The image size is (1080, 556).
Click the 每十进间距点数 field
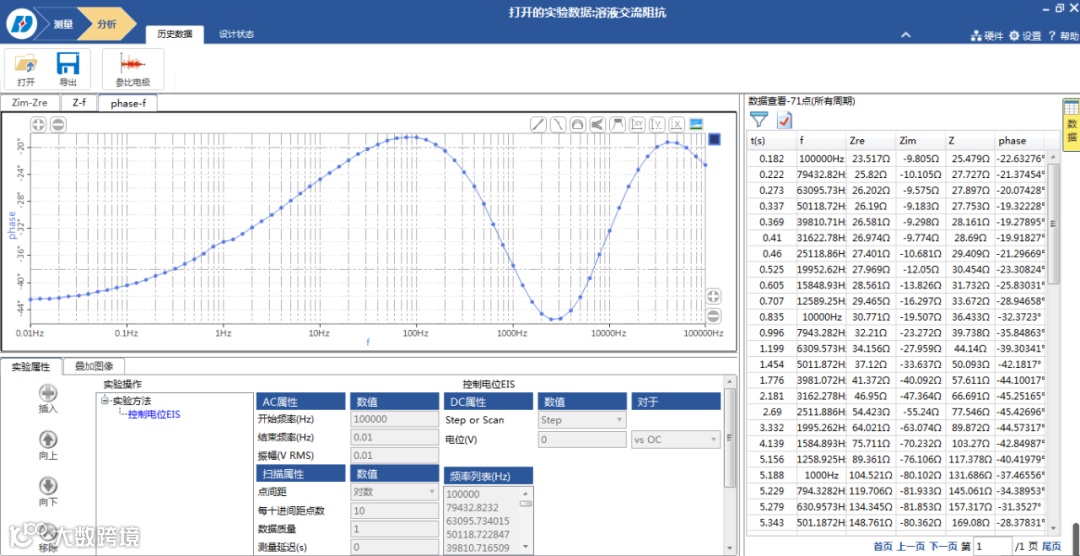pos(395,511)
